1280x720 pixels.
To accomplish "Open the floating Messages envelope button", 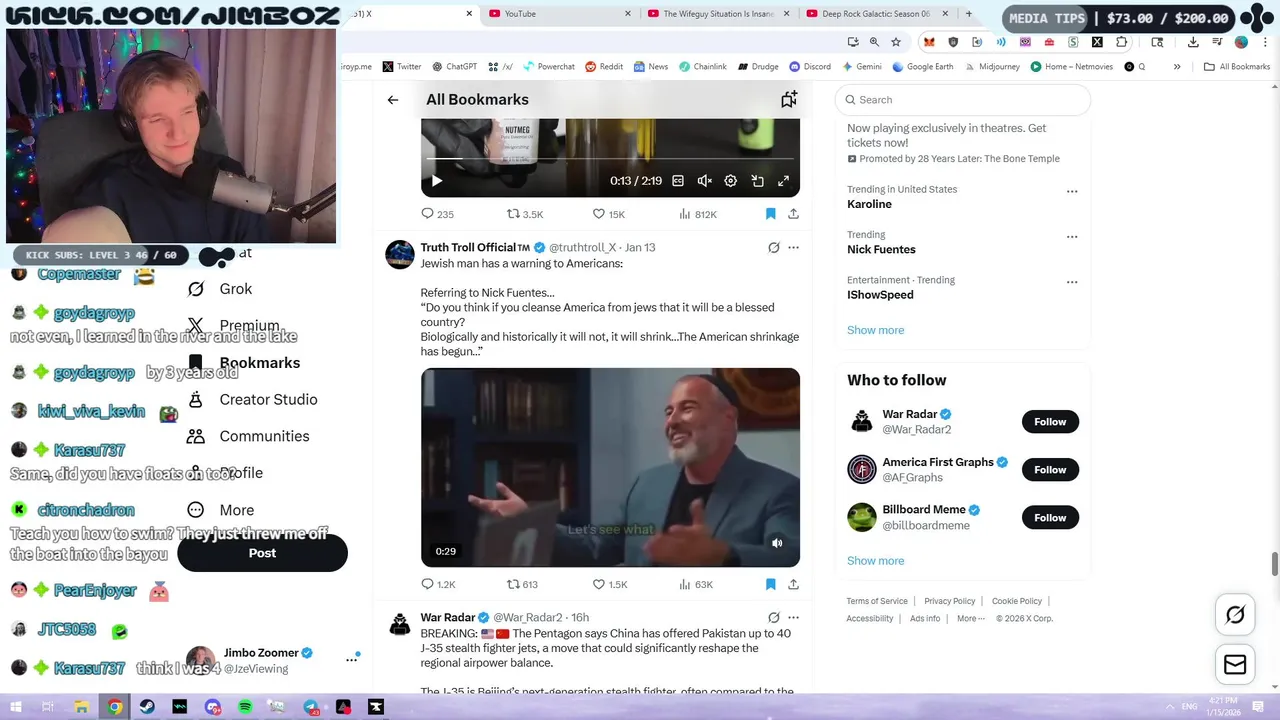I will [x=1235, y=665].
